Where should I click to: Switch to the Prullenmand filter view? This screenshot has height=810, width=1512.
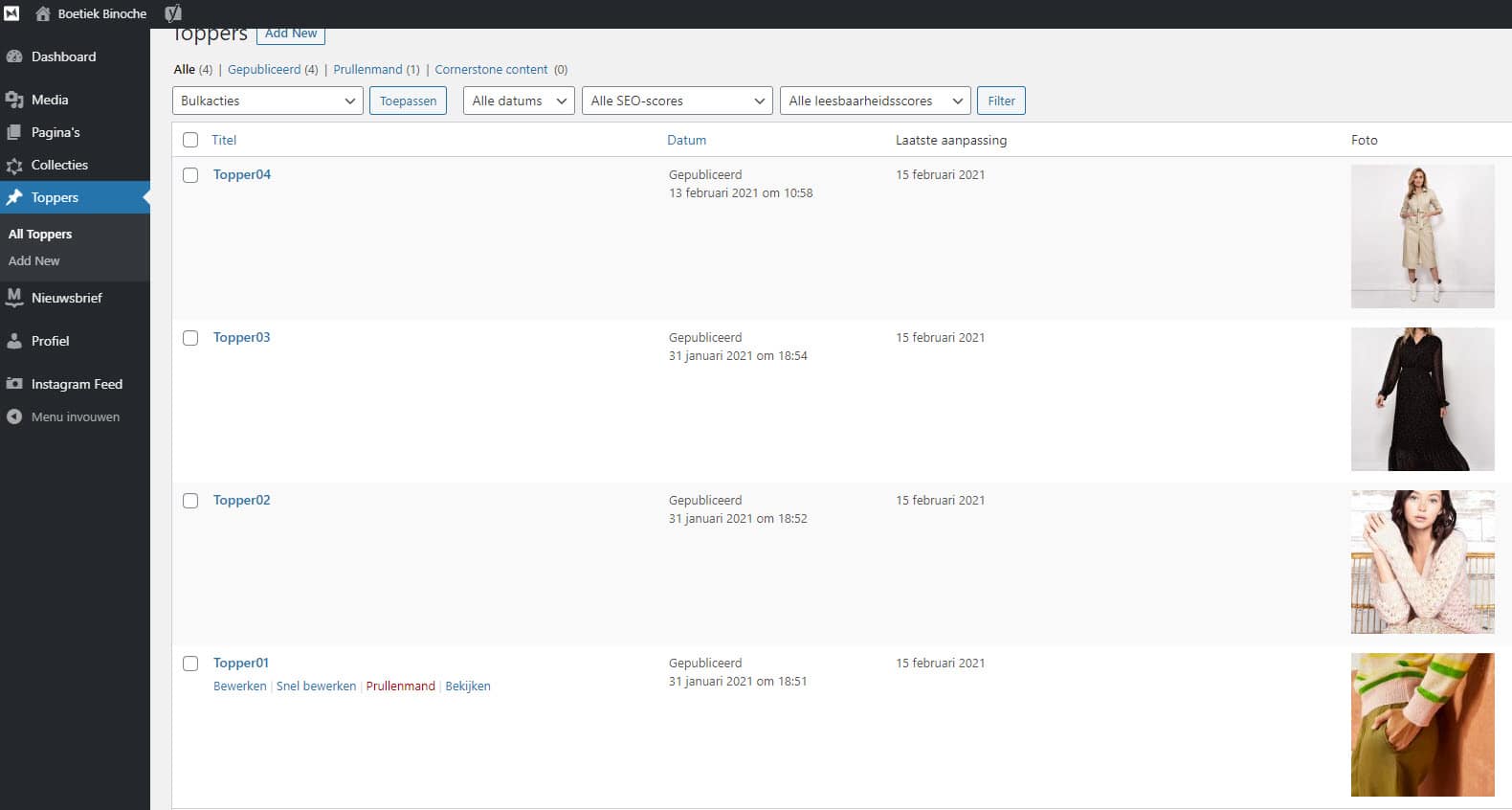click(367, 69)
